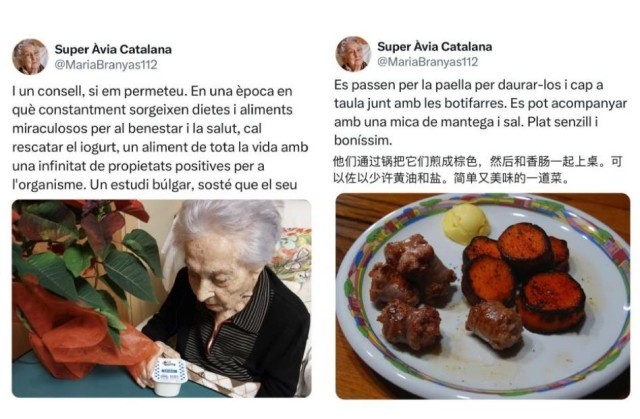Open the left tweet text about dietes
Viewport: 640px width, 419px height.
coord(160,138)
